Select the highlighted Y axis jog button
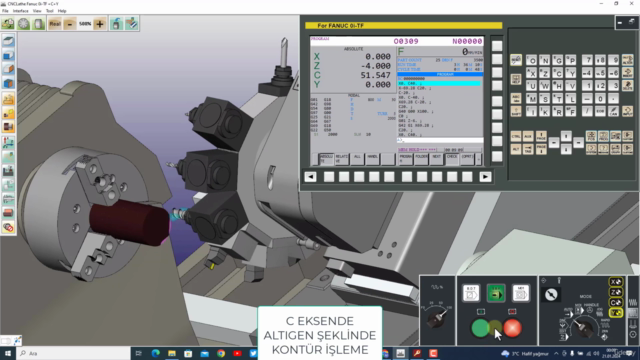Viewport: 640px width, 360px height. [x=616, y=313]
